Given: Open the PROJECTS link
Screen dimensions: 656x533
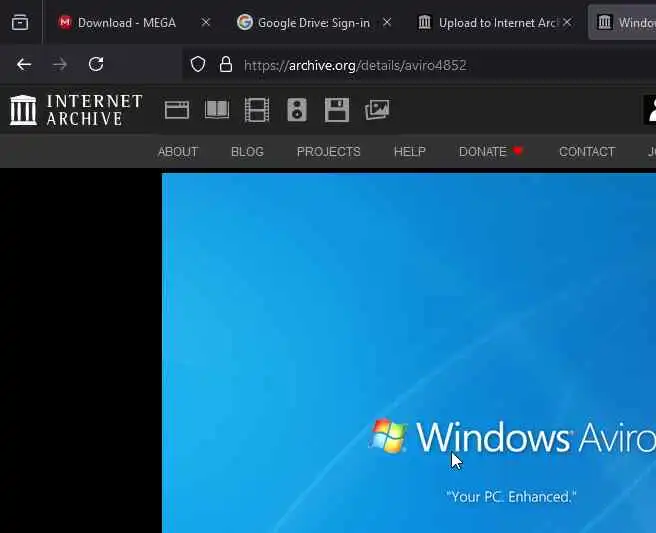Looking at the screenshot, I should point(328,151).
